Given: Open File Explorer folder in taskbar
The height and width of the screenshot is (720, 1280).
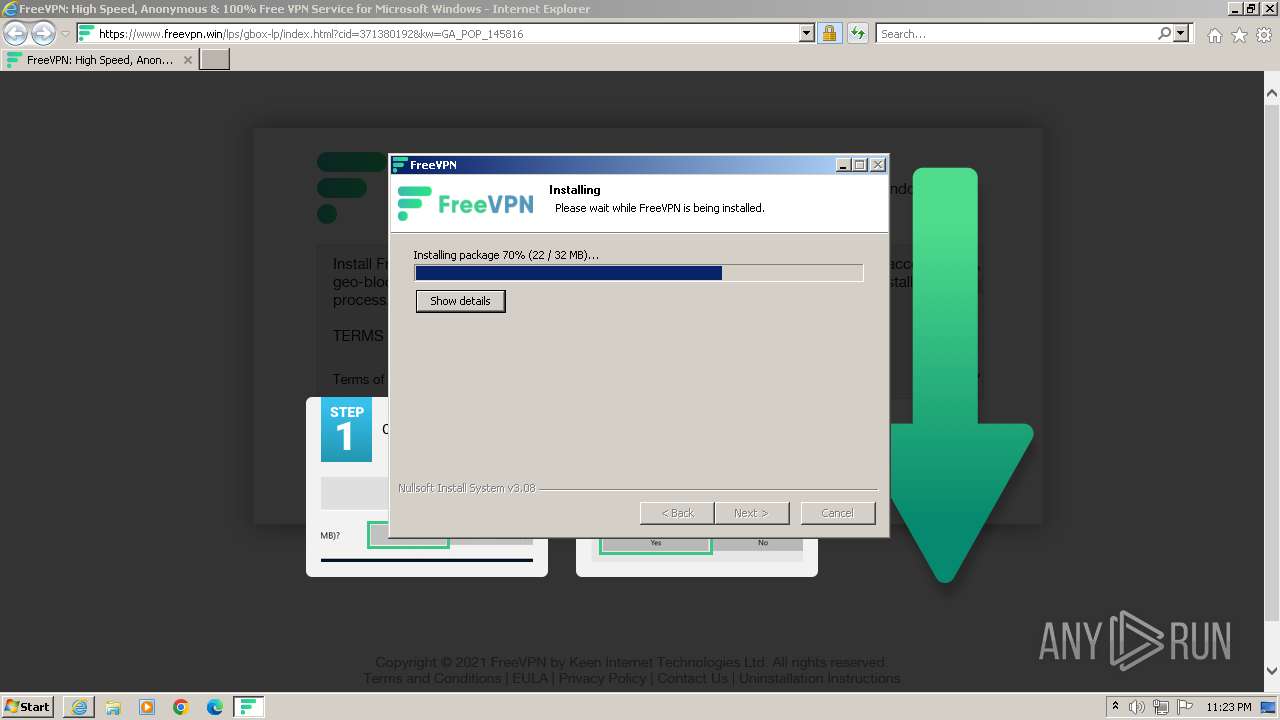Looking at the screenshot, I should click(113, 707).
